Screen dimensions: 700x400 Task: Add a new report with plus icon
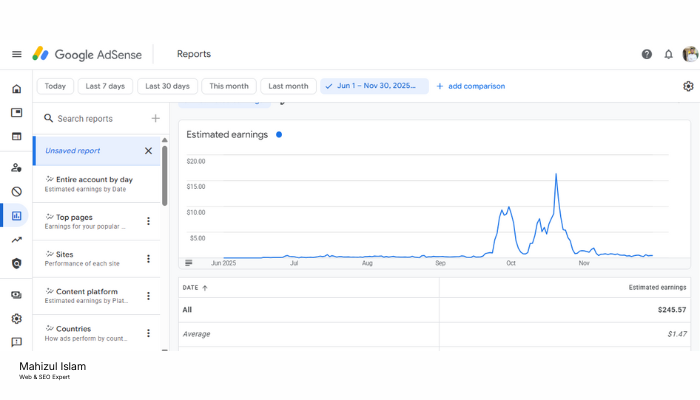(x=155, y=118)
